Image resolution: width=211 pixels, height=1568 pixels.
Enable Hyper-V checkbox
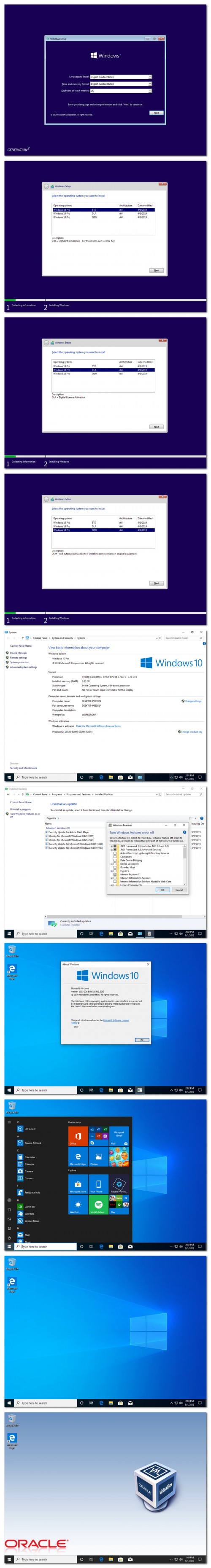click(x=115, y=871)
